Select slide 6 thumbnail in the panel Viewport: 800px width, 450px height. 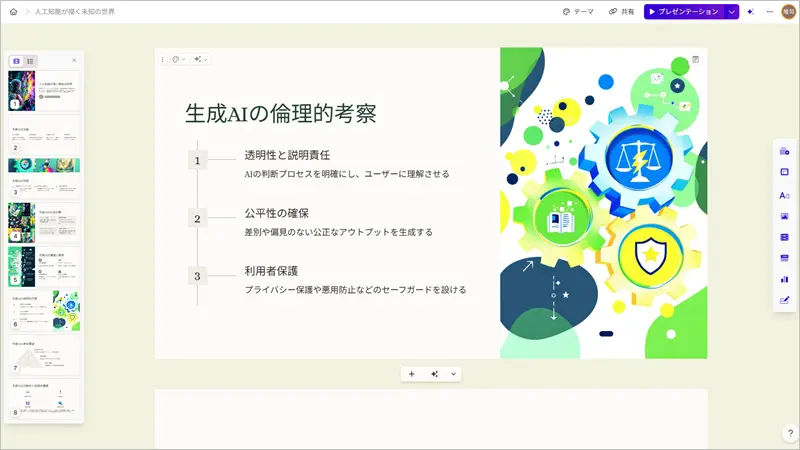click(44, 312)
